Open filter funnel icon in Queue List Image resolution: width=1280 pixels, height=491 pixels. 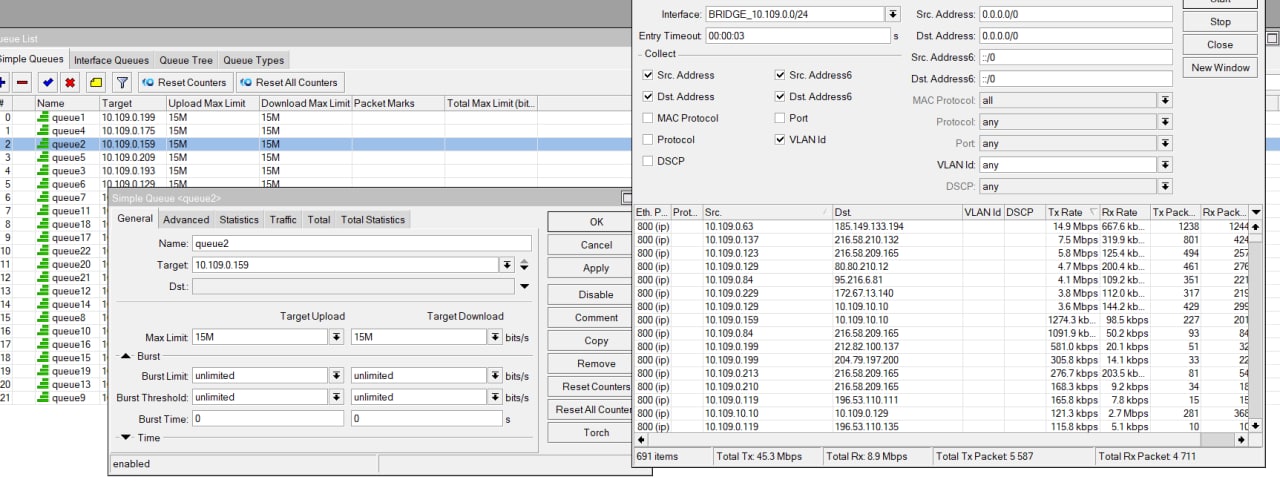[122, 82]
